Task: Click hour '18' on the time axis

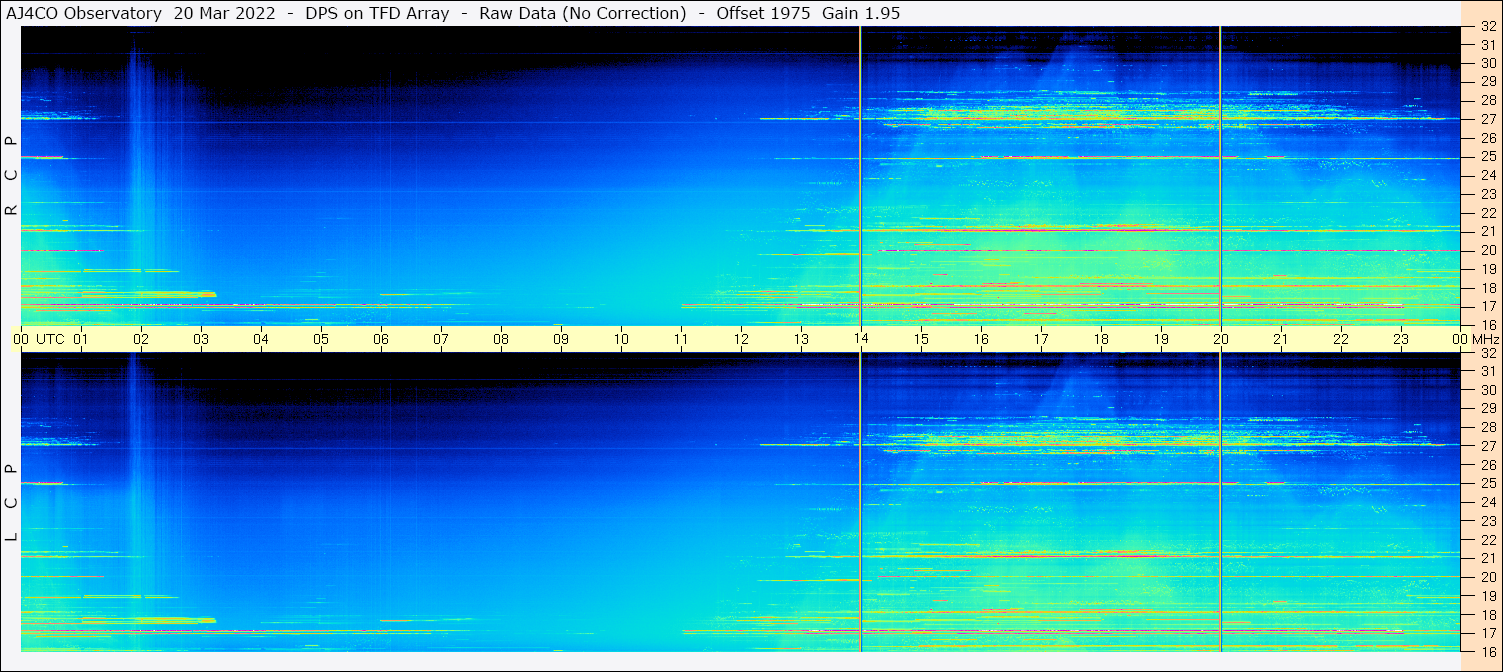Action: pos(1101,339)
